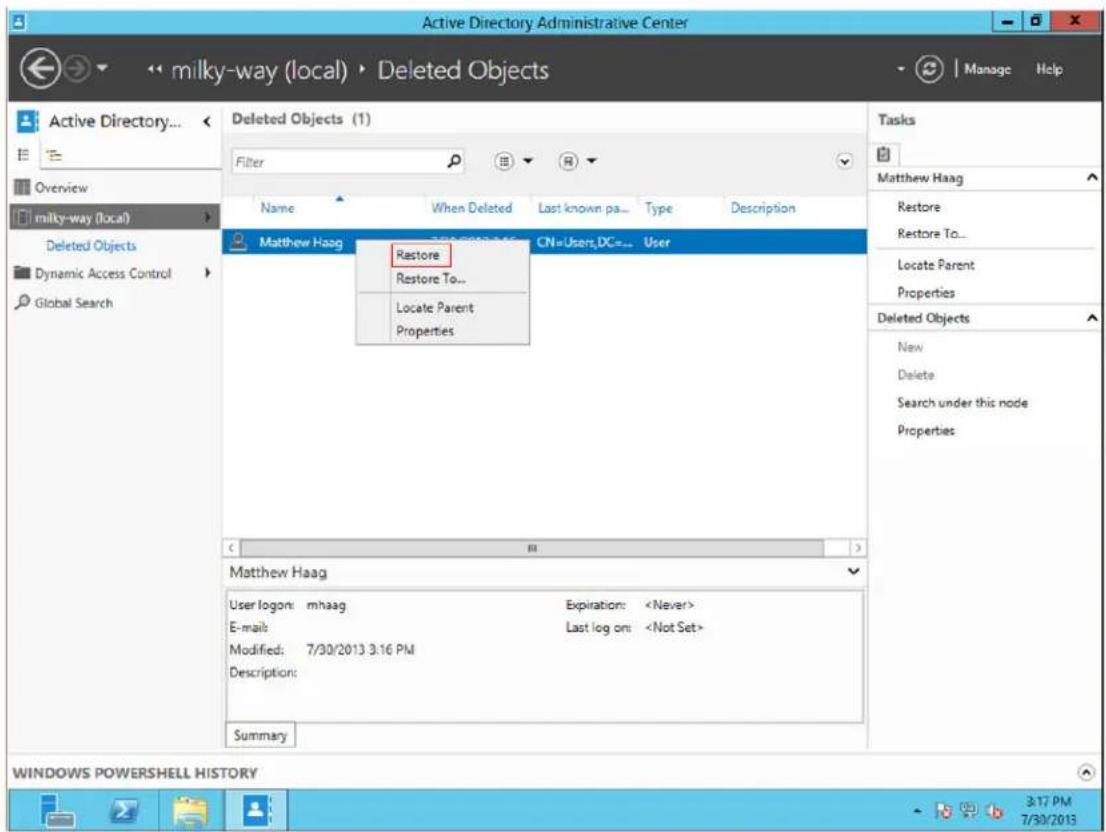Choose Locate Parent from the context menu

coord(434,307)
